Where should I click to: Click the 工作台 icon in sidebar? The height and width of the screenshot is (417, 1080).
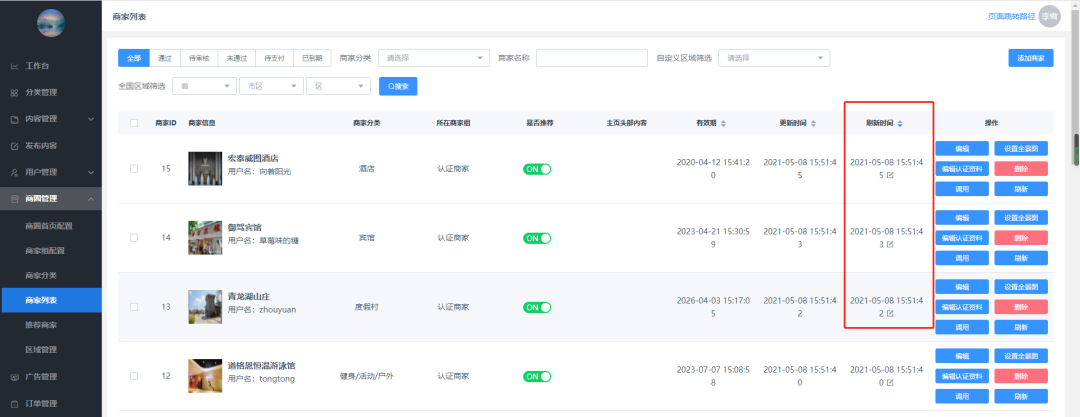point(14,66)
